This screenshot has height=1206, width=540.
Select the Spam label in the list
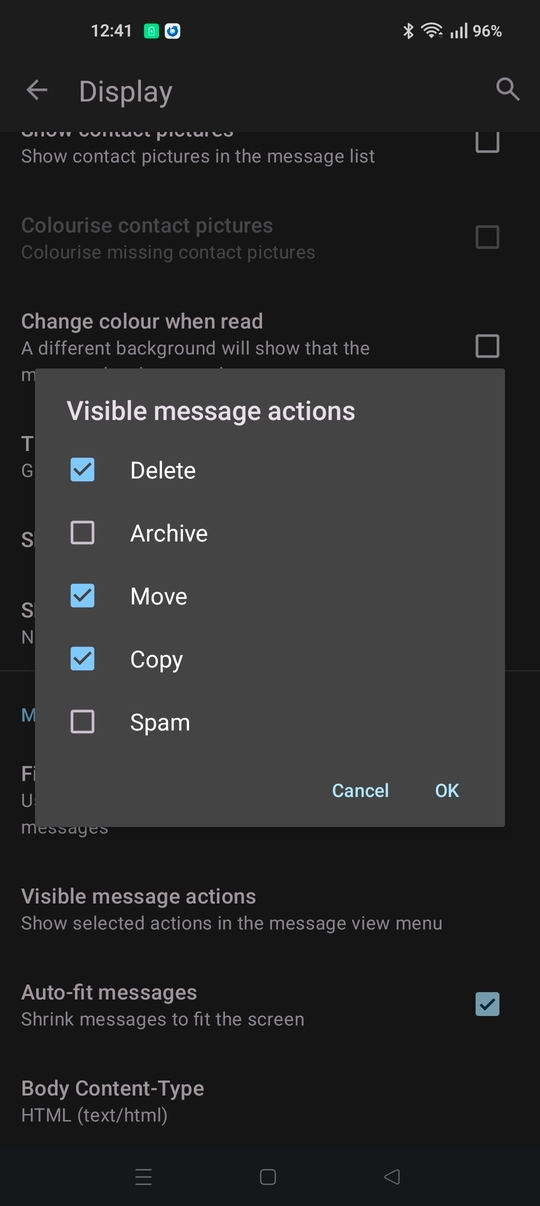point(160,722)
